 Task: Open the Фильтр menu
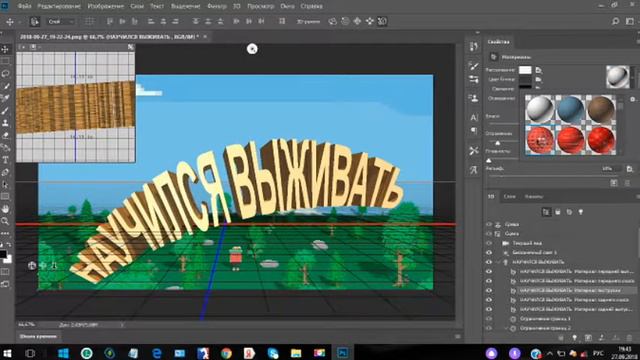(x=217, y=6)
